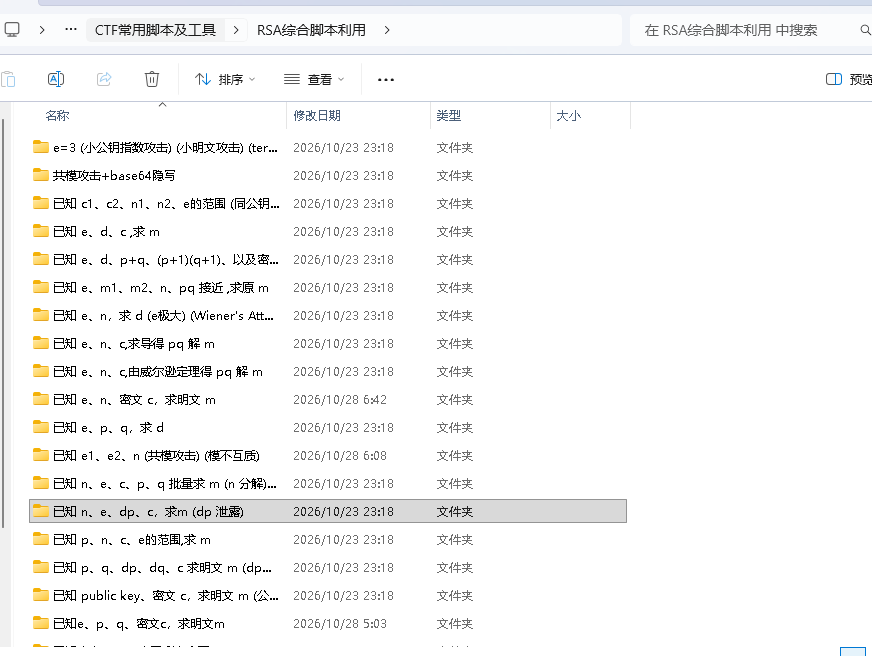Select the RSA综合脚本利用 breadcrumb
The width and height of the screenshot is (872, 656).
click(311, 30)
